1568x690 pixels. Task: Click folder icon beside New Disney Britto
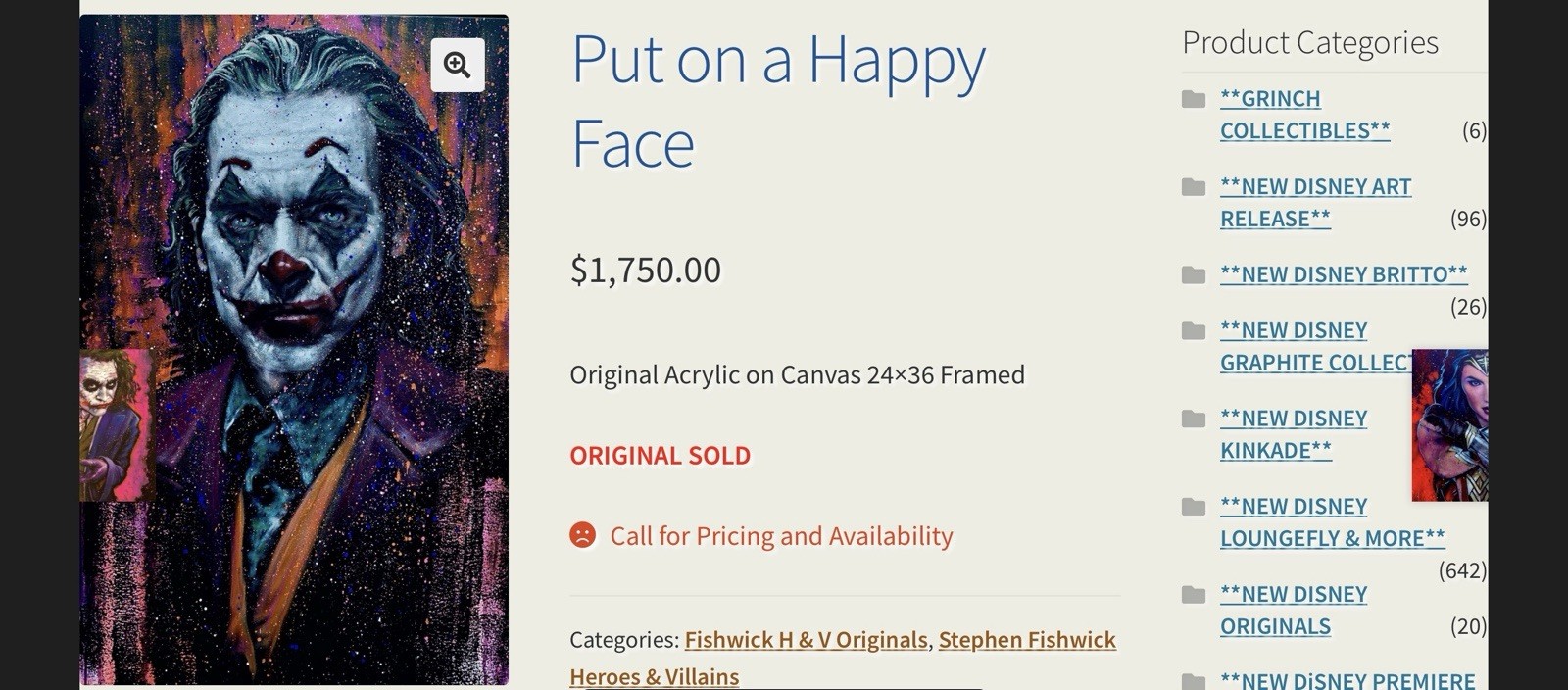pyautogui.click(x=1194, y=275)
